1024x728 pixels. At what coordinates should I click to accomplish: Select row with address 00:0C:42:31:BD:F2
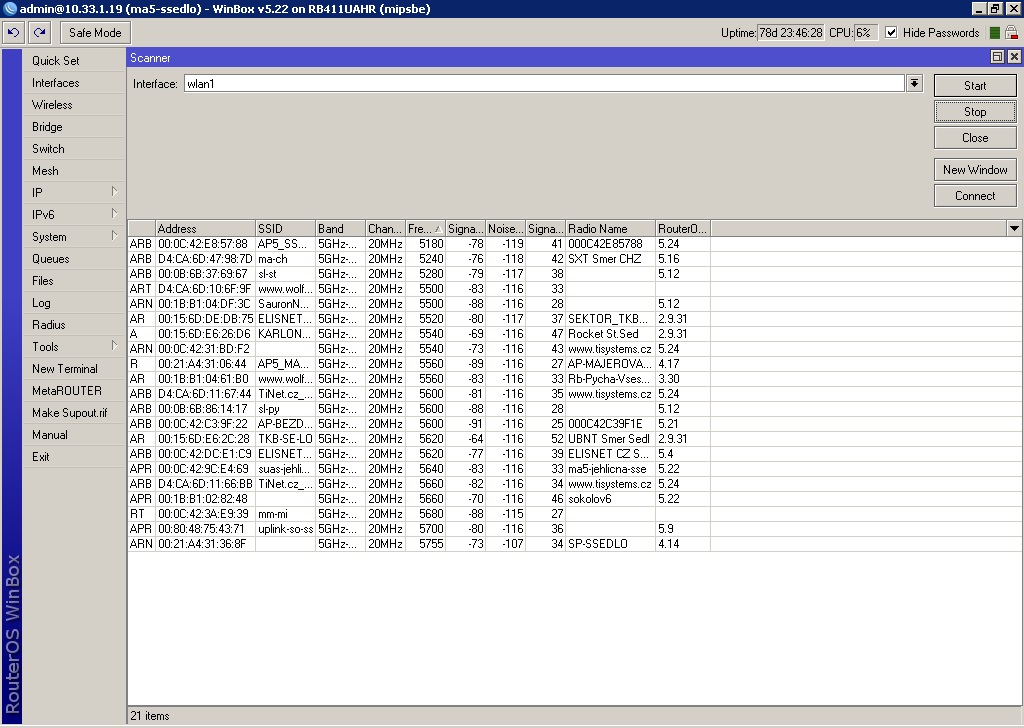point(575,349)
